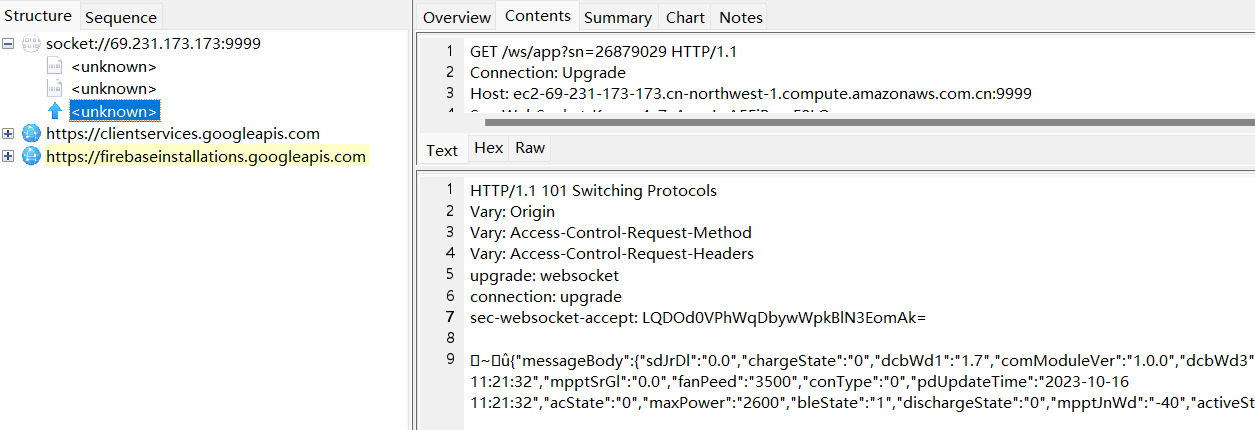This screenshot has width=1255, height=430.
Task: Switch to the Sequence view tab
Action: [120, 17]
